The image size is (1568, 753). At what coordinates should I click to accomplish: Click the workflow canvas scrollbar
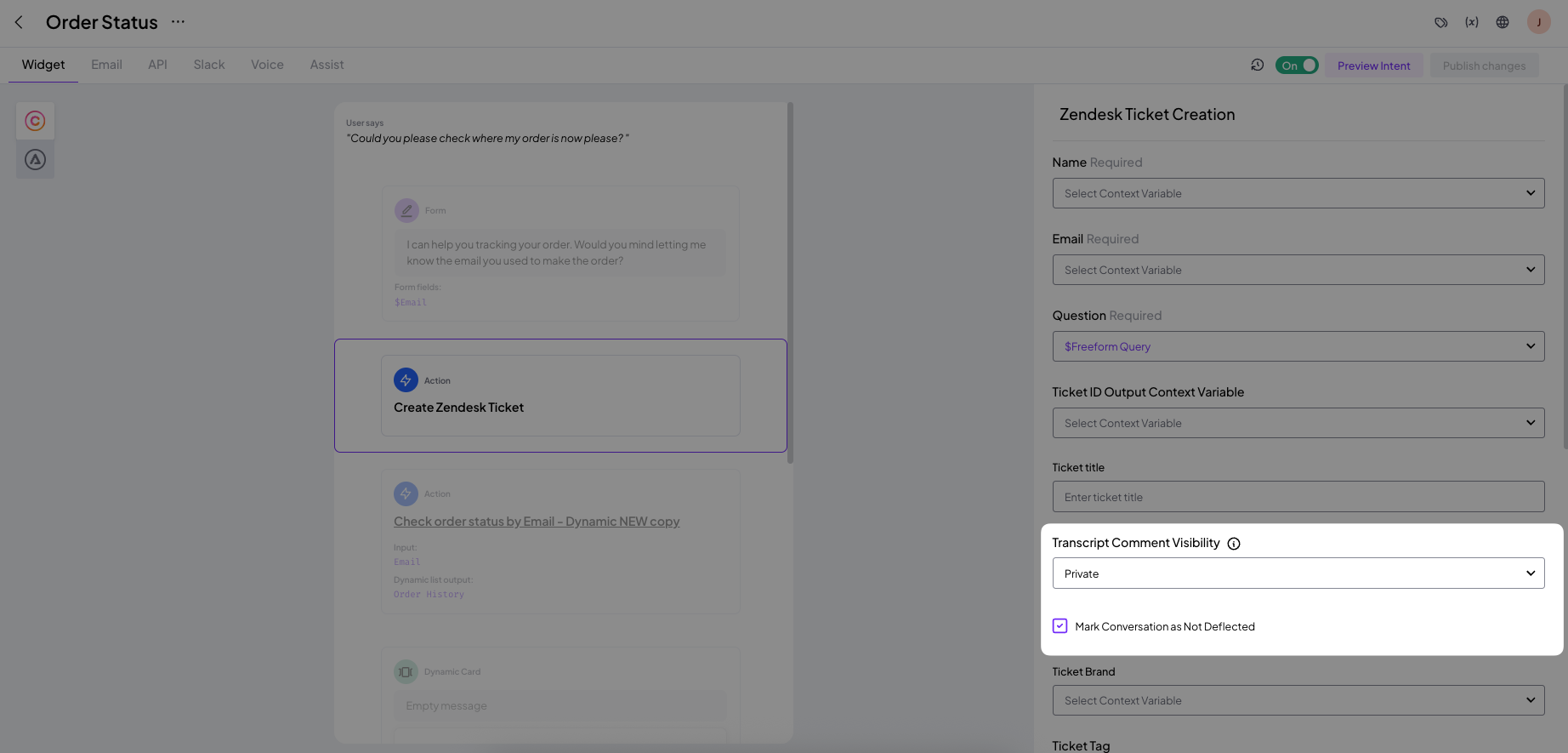tap(790, 283)
